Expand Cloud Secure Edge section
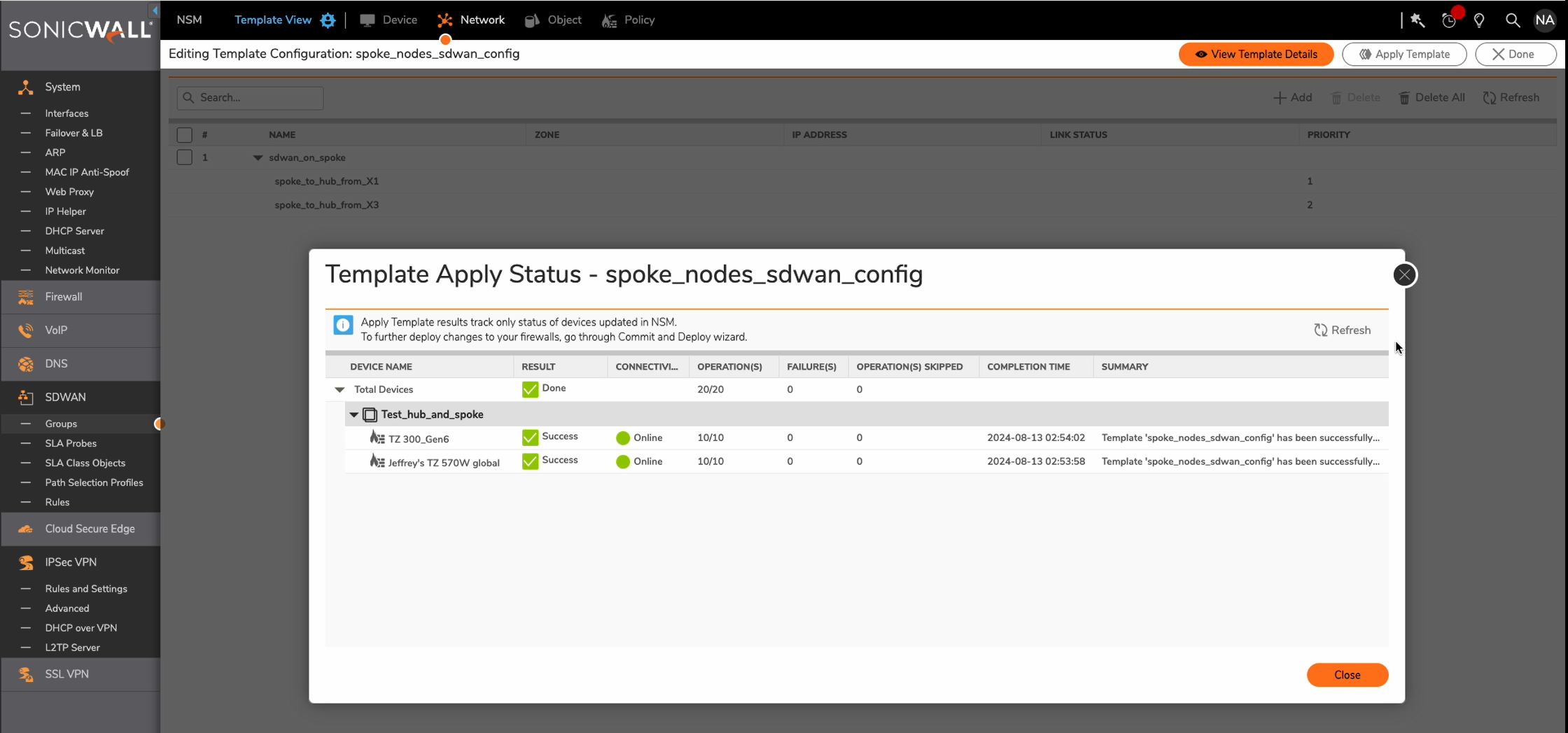The width and height of the screenshot is (1568, 733). click(x=80, y=529)
